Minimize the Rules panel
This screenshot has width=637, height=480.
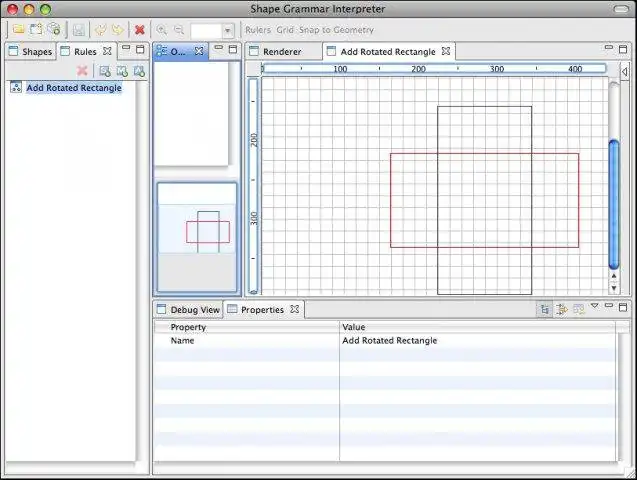point(126,48)
